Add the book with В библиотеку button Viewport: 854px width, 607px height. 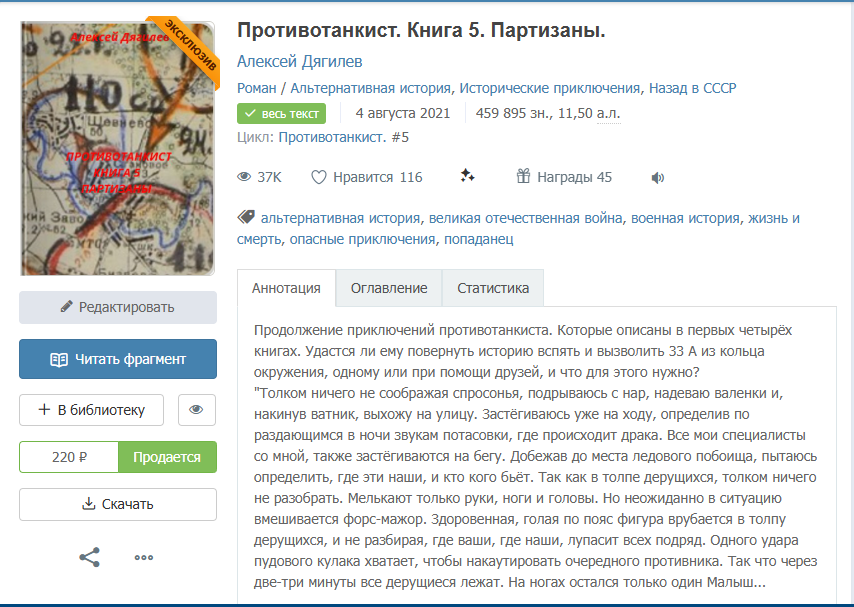tap(91, 410)
